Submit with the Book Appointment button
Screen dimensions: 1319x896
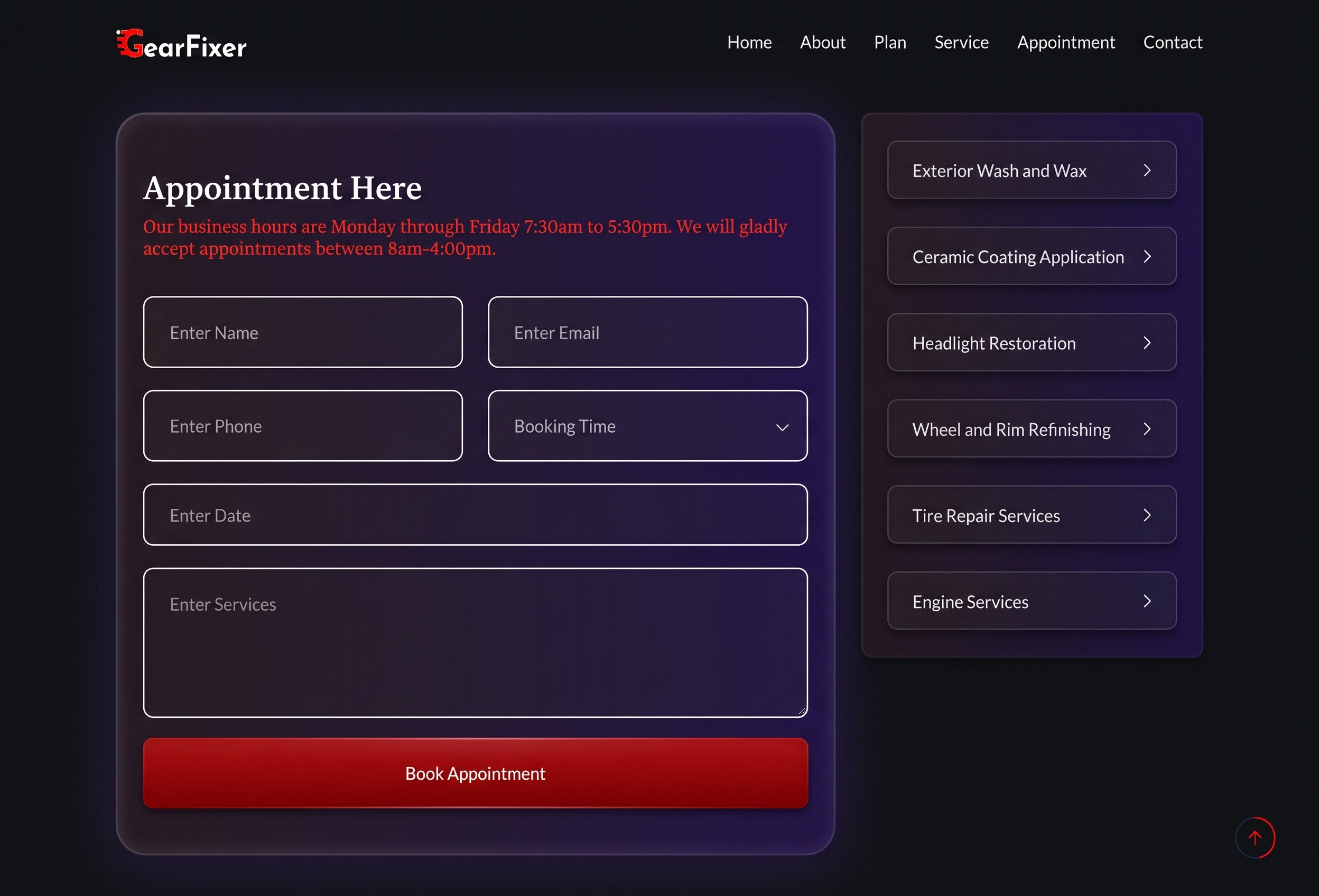coord(475,773)
